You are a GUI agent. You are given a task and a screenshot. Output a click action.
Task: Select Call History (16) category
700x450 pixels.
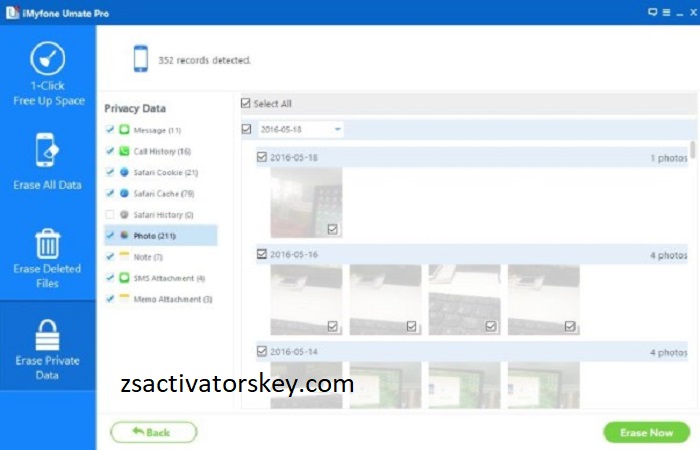tap(162, 151)
